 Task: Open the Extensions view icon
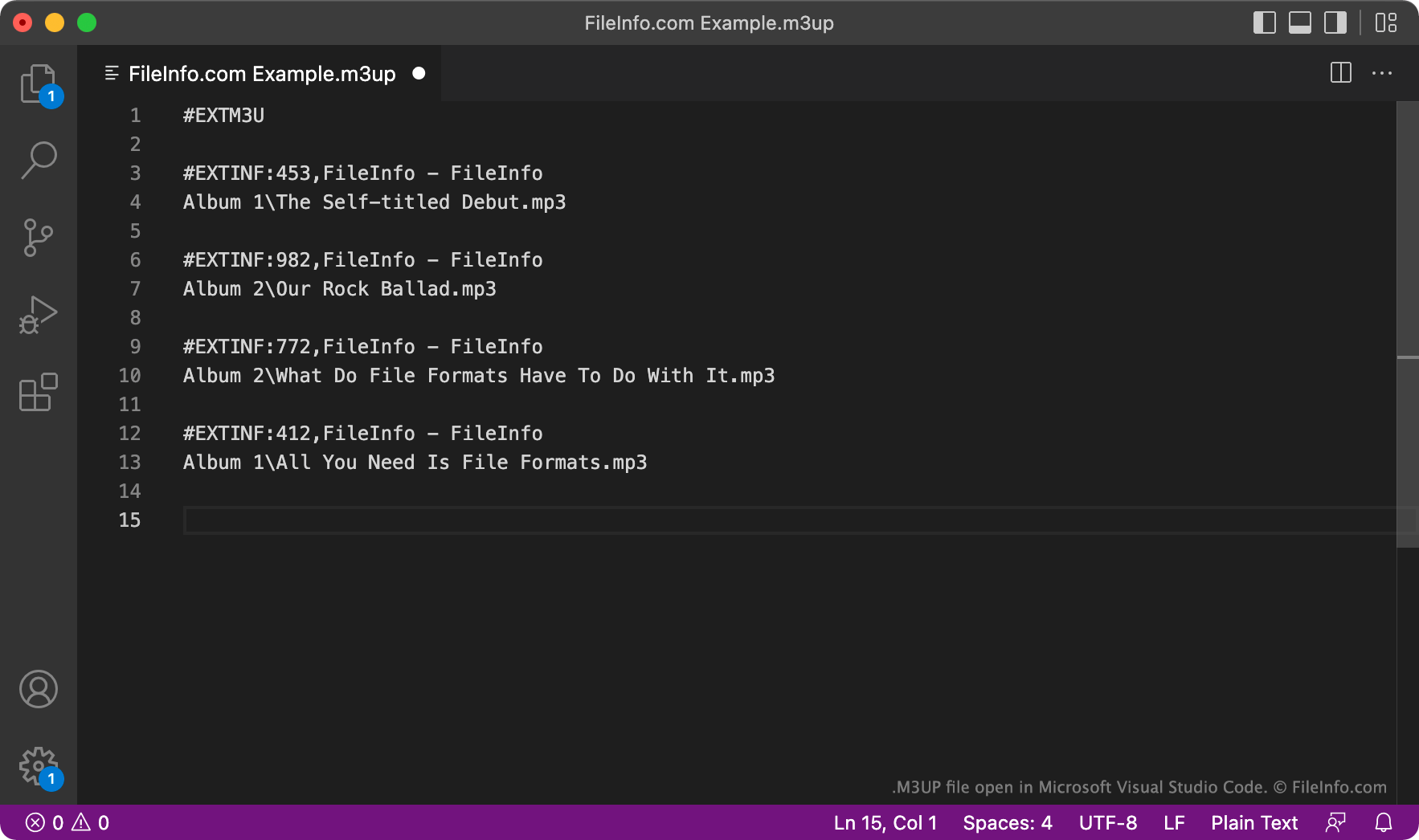[38, 392]
